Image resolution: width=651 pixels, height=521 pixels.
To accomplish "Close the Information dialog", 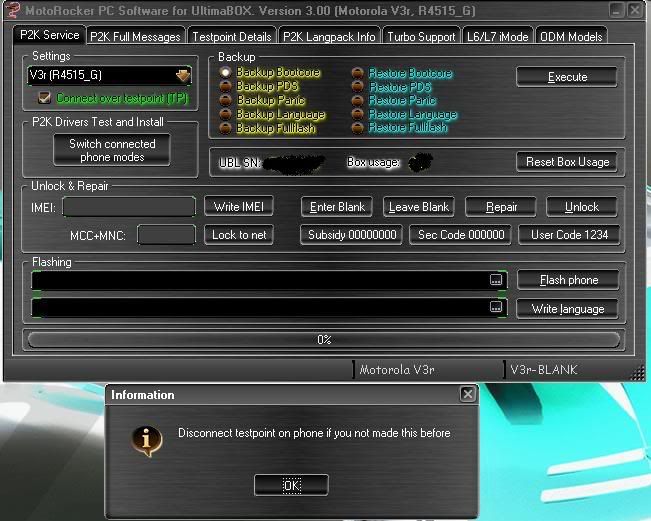I will (x=467, y=394).
